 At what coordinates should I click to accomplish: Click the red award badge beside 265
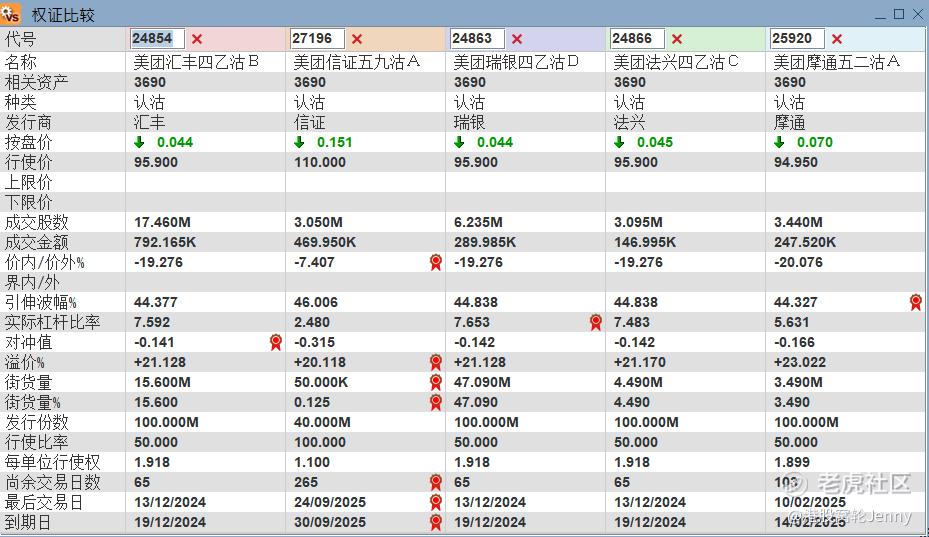436,482
